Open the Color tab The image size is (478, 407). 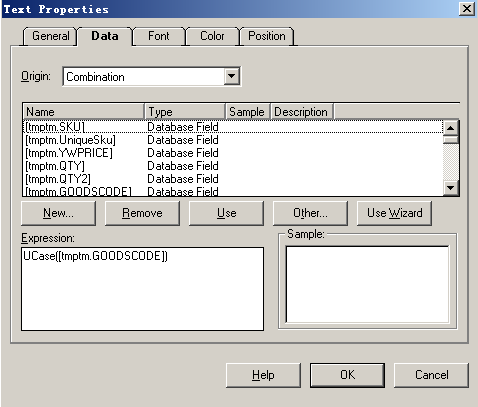tap(212, 36)
